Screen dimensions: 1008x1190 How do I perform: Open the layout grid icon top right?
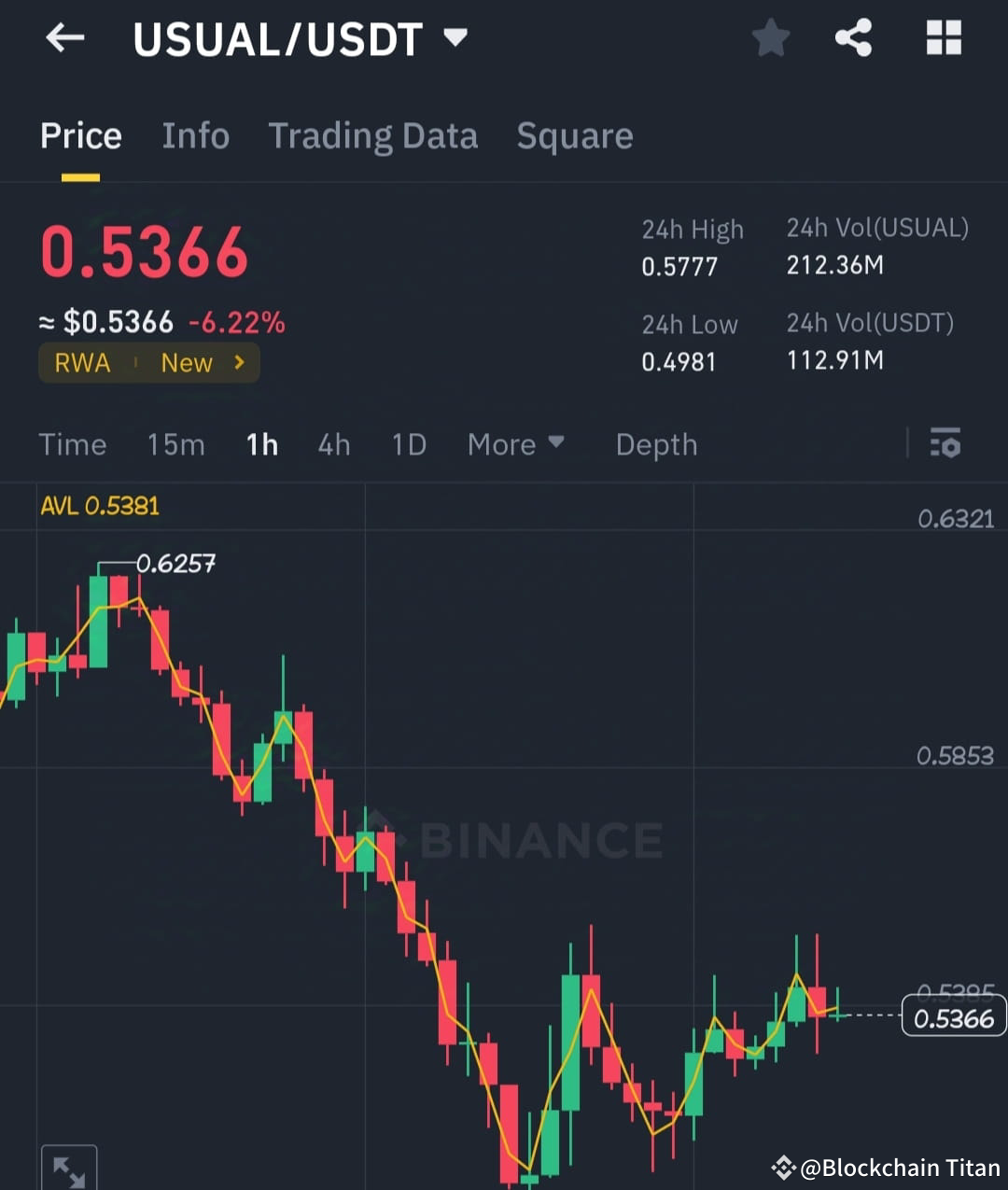(943, 37)
